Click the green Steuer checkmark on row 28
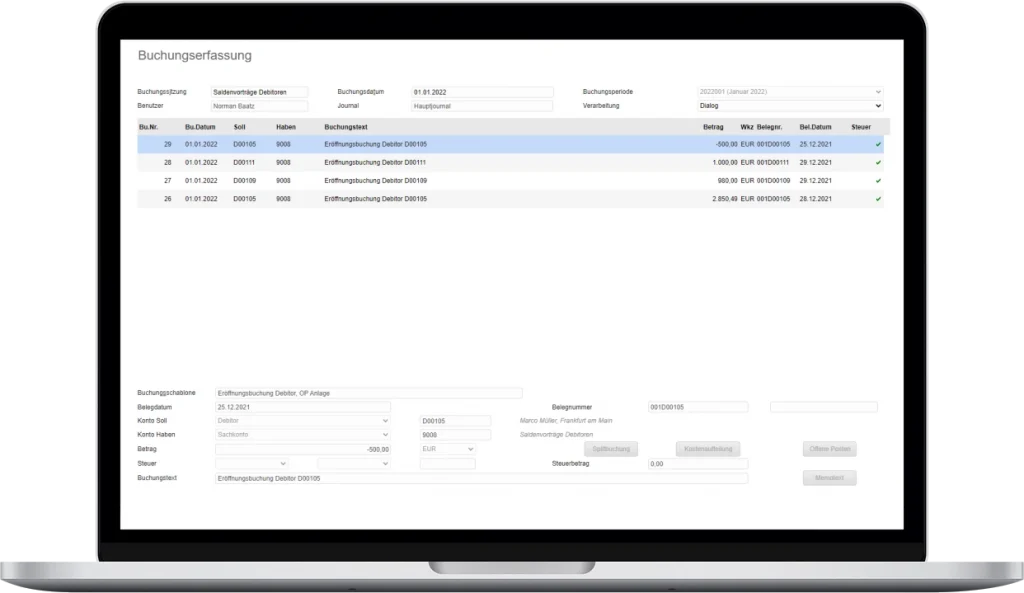The width and height of the screenshot is (1024, 593). pyautogui.click(x=878, y=162)
